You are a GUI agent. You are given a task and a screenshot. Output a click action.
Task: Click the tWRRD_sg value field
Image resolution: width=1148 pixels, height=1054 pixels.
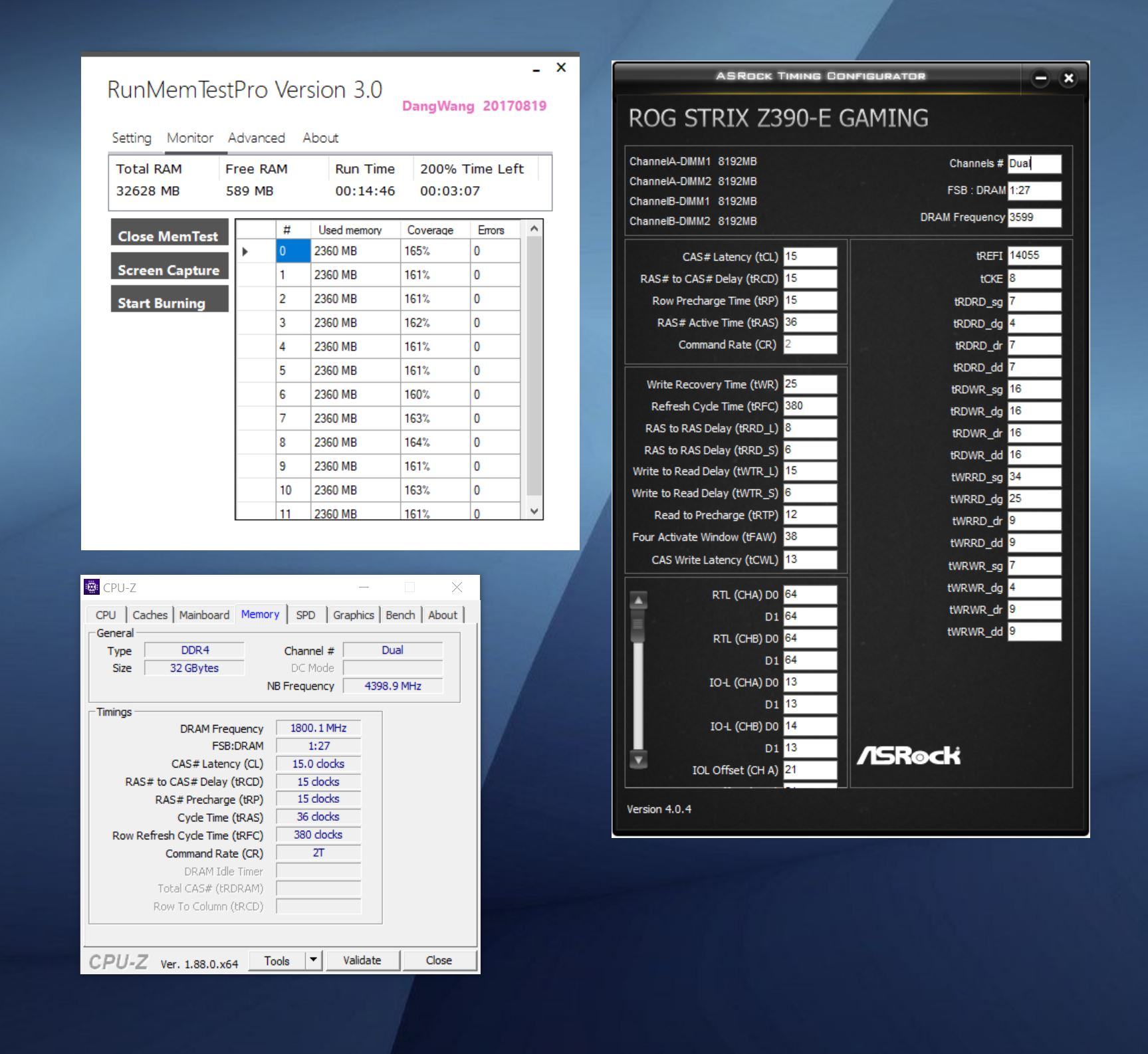click(1034, 476)
